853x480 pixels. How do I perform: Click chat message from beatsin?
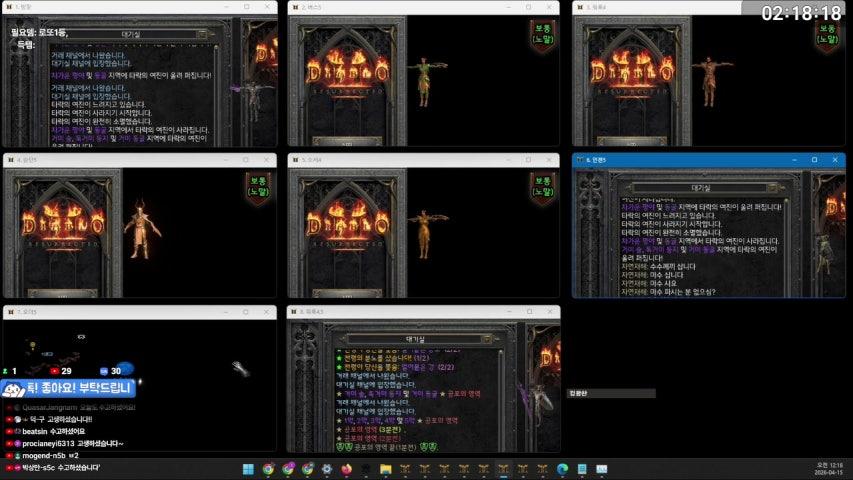47,432
